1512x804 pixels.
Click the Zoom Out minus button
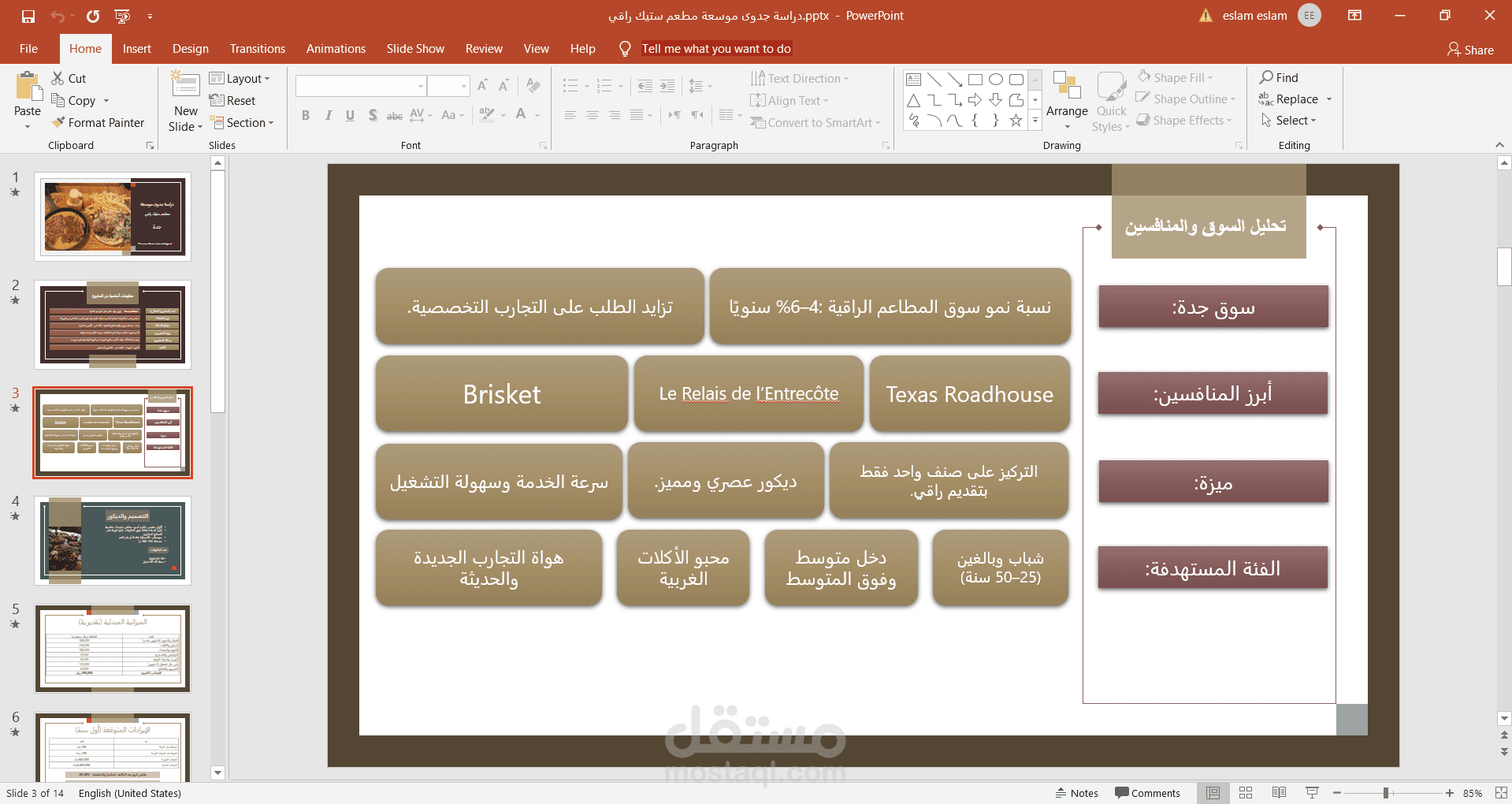coord(1336,793)
